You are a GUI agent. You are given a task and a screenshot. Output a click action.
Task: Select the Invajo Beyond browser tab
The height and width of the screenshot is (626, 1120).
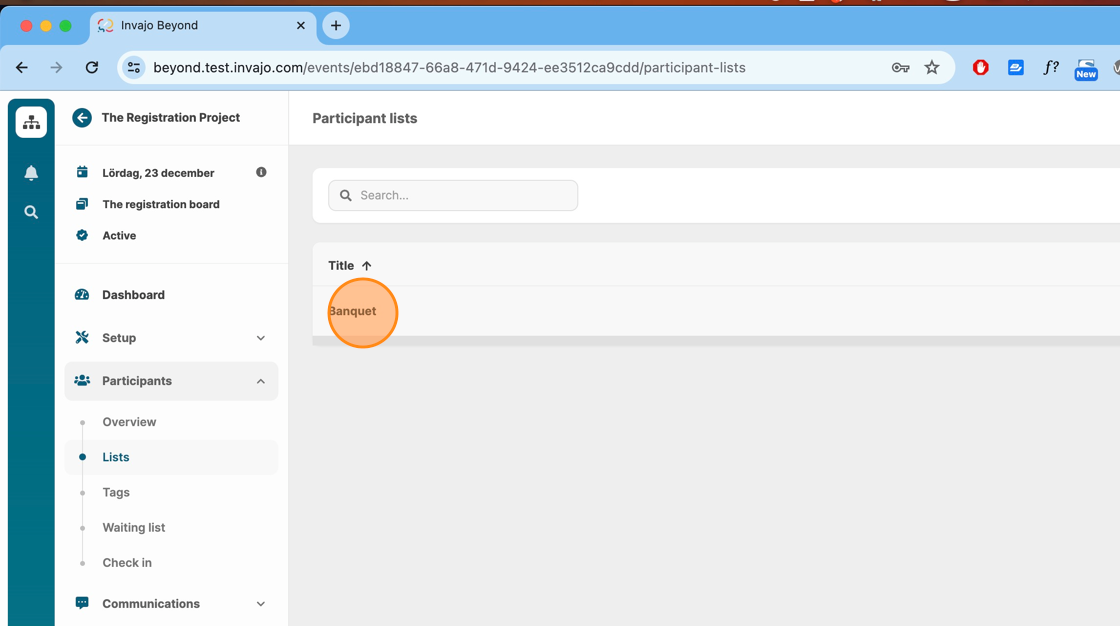(203, 26)
